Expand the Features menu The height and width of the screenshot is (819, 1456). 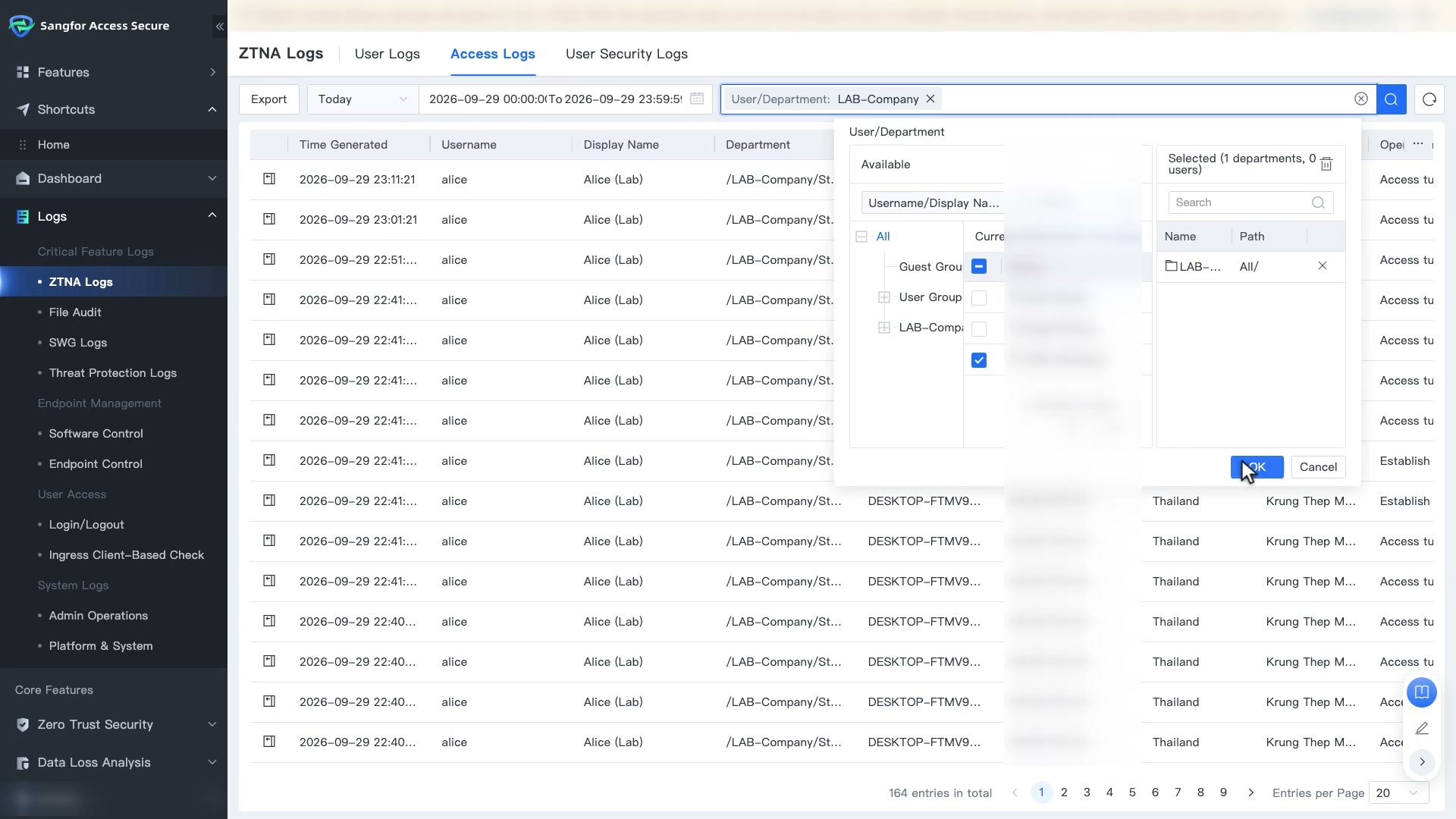[212, 72]
